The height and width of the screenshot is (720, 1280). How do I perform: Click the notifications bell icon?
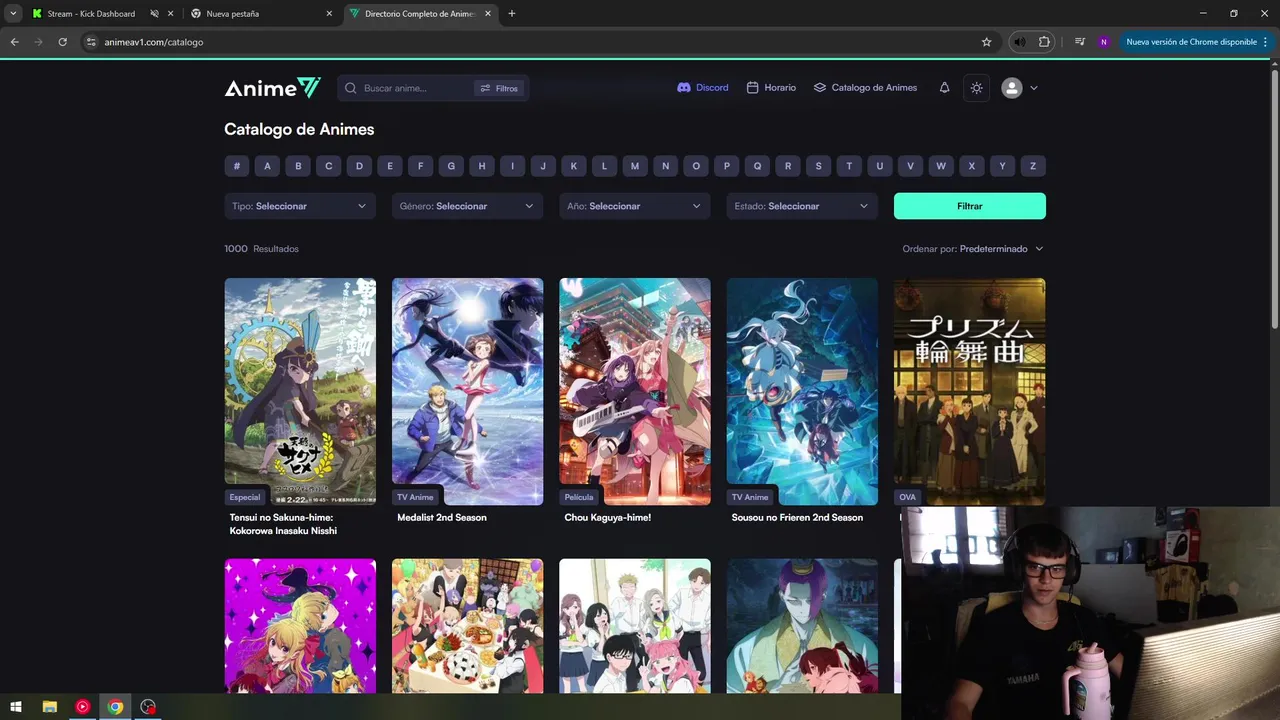coord(944,88)
